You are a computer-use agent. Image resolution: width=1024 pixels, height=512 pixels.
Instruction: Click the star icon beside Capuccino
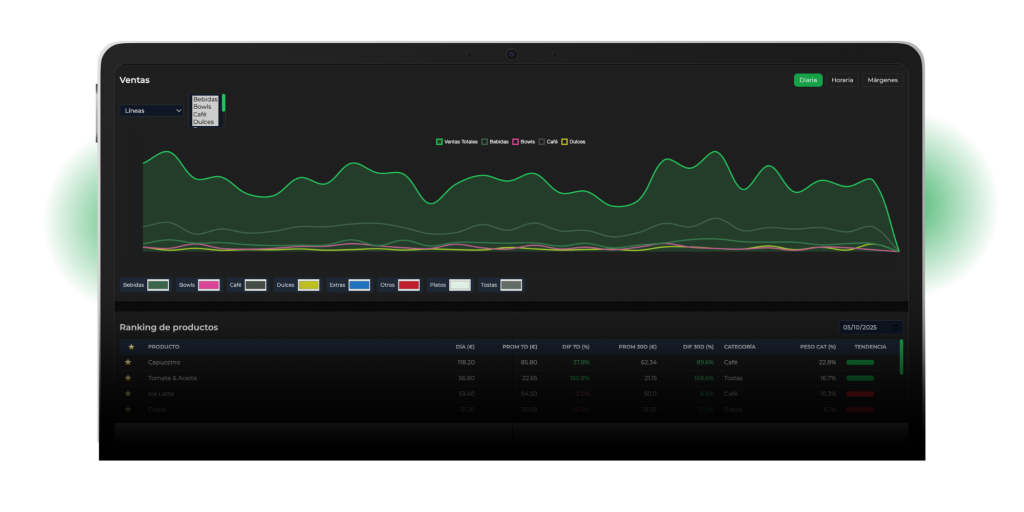[x=128, y=362]
